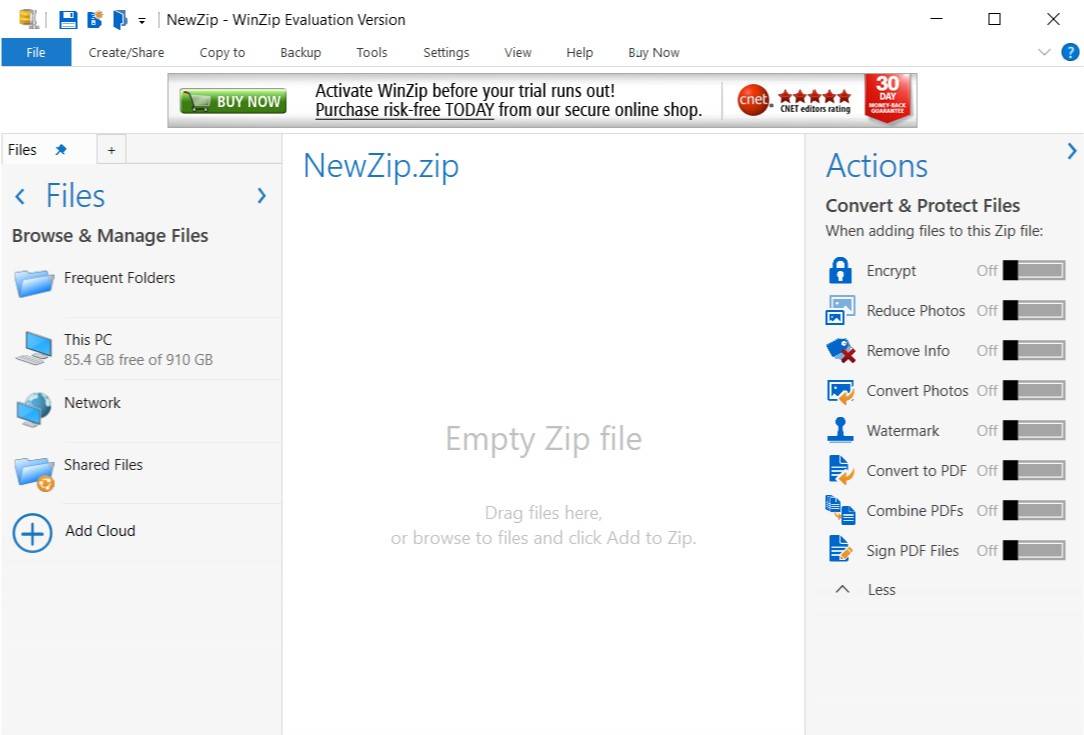Add a new pane tab with plus
Screen dimensions: 1084x735
pos(111,150)
